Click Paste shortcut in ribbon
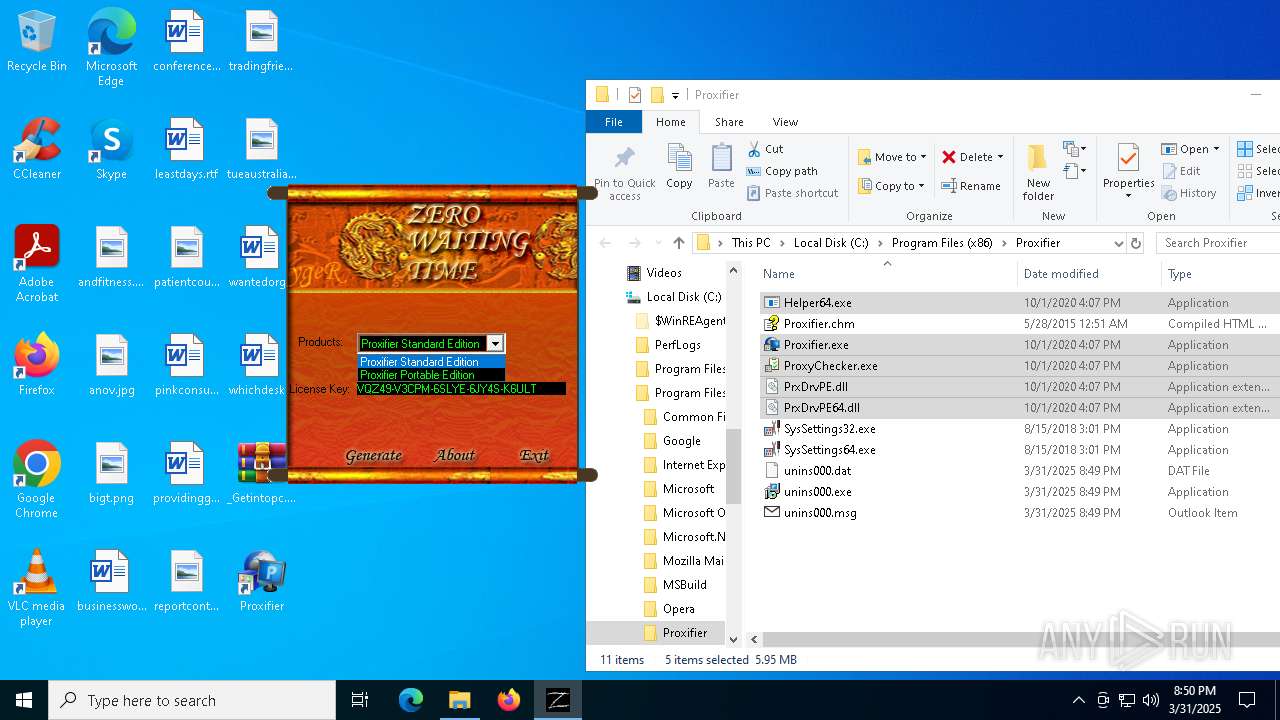Viewport: 1280px width, 720px height. point(792,193)
